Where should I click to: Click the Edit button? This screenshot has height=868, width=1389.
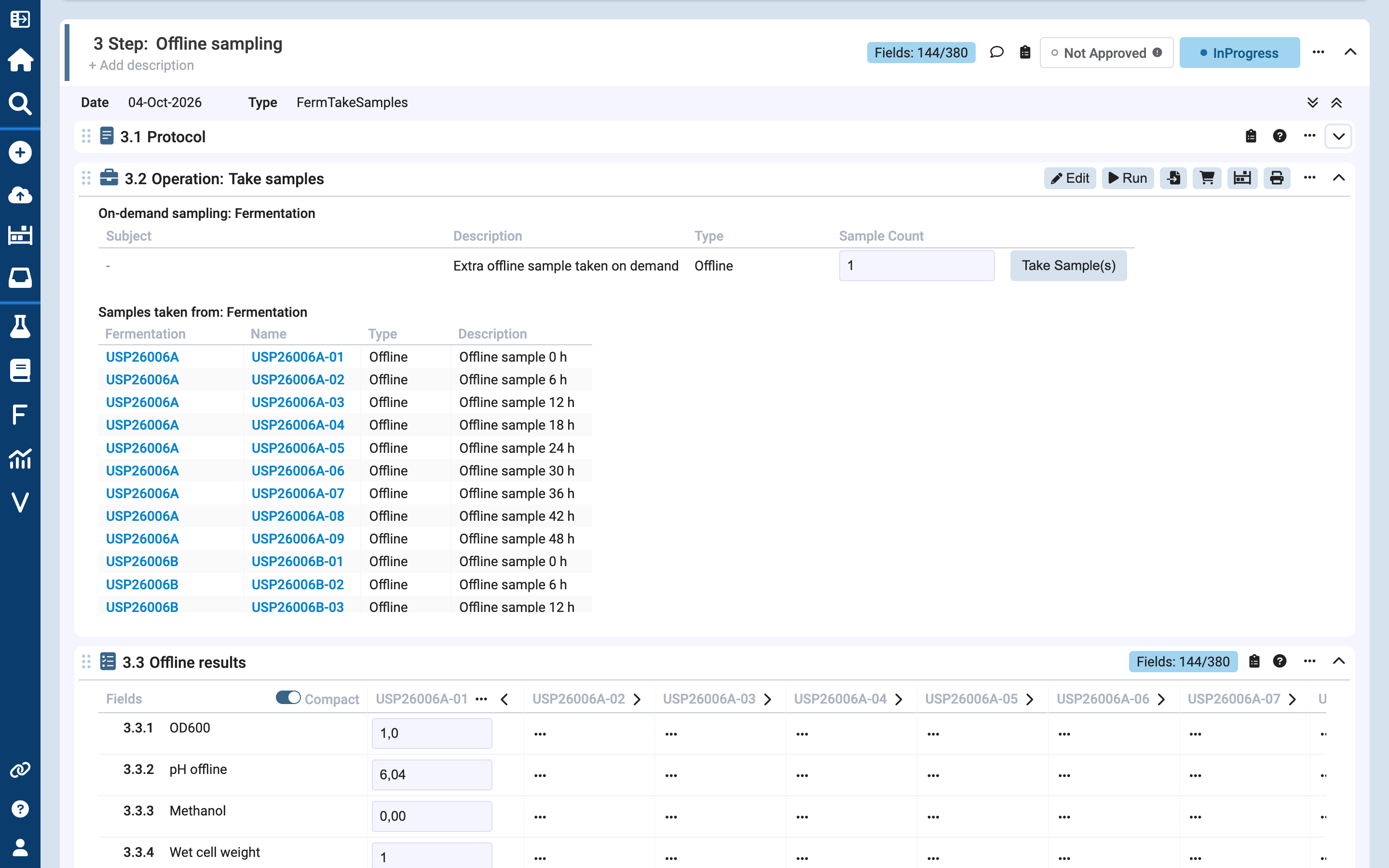(x=1070, y=178)
